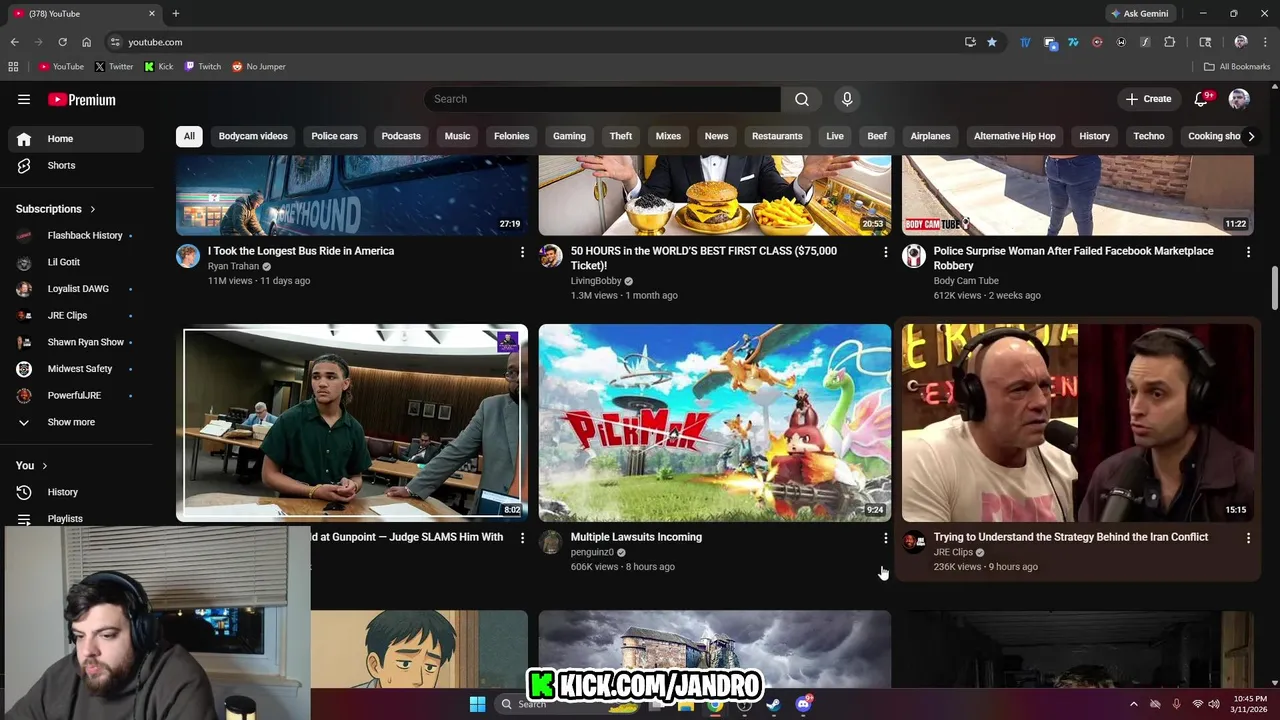Open options for WORLD'S BEST FIRST CLASS video

pos(885,252)
